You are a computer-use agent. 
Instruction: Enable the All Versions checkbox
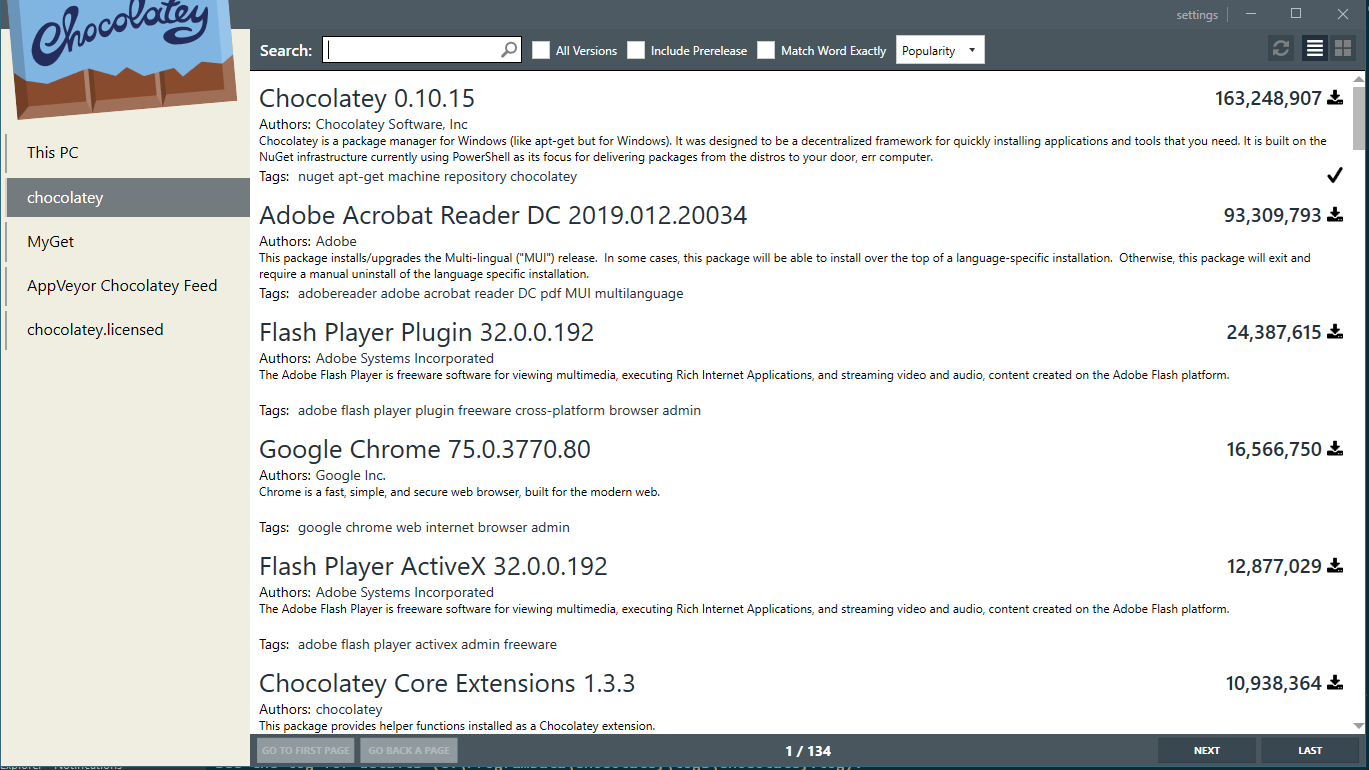click(540, 49)
